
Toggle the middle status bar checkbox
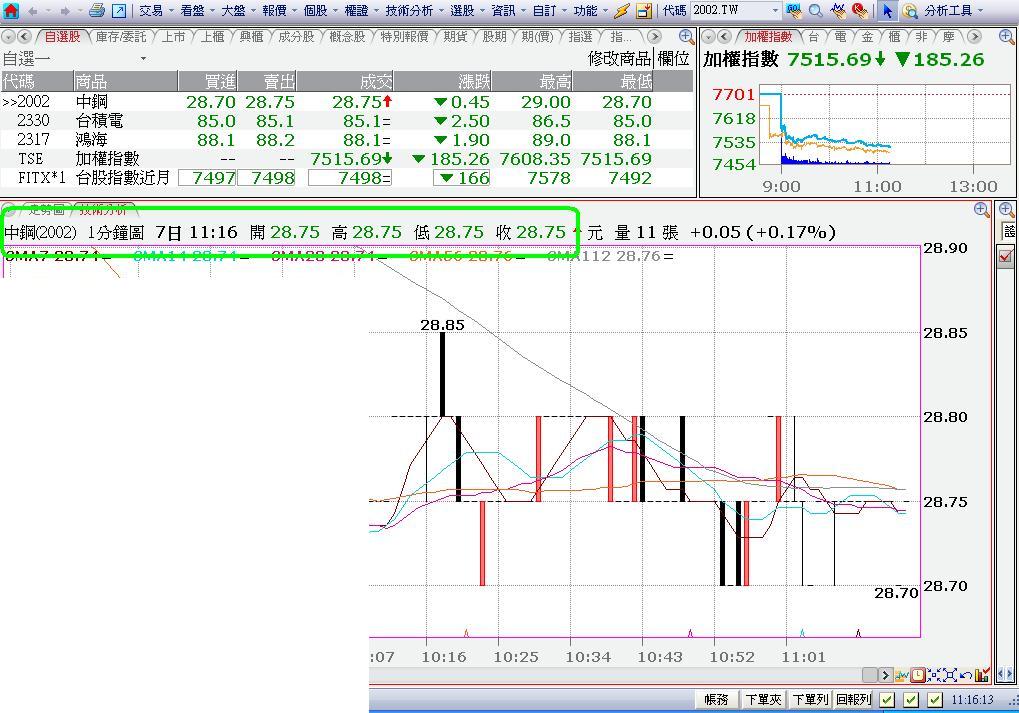911,699
